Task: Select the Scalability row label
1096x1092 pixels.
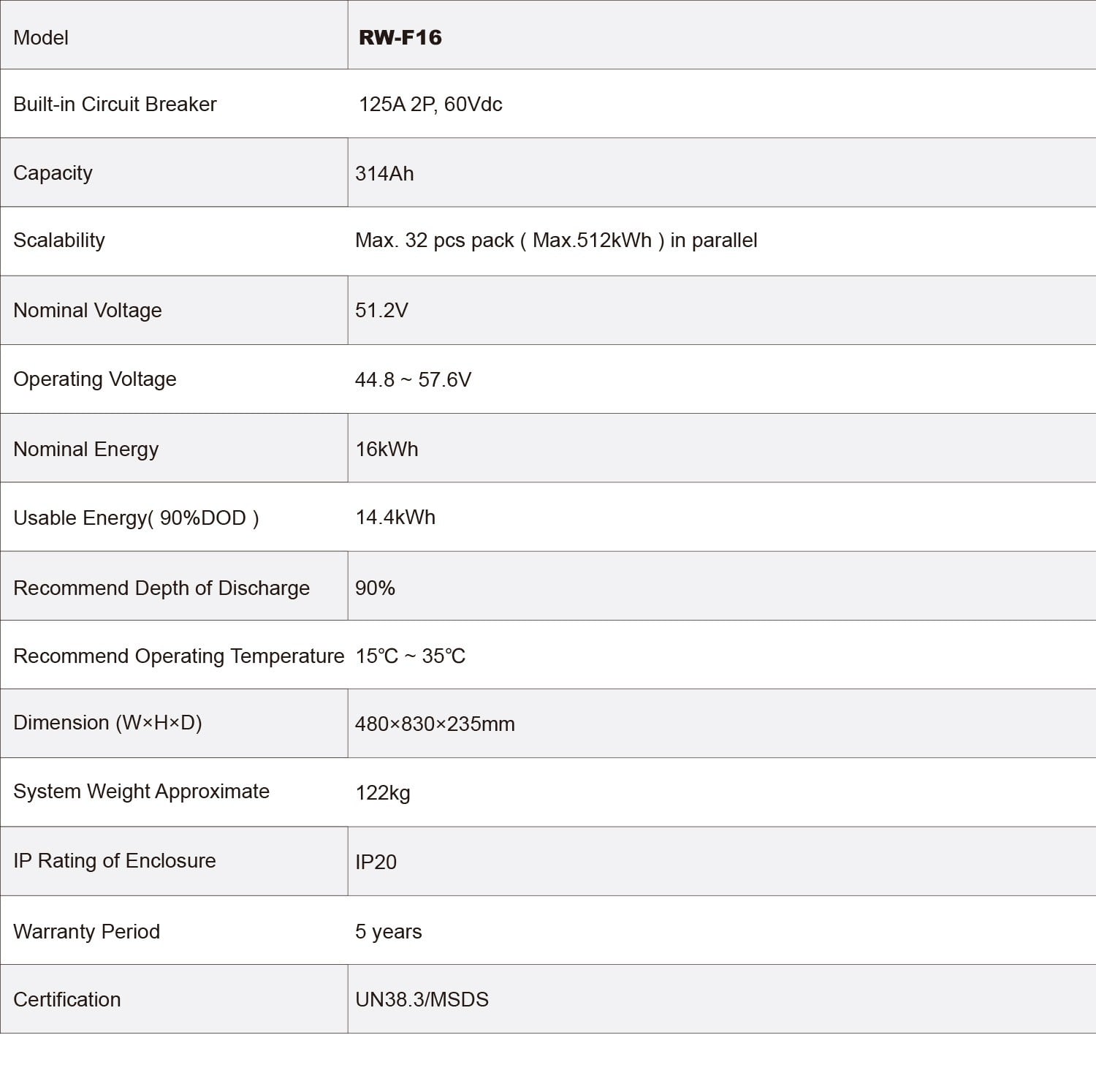Action: pos(59,240)
